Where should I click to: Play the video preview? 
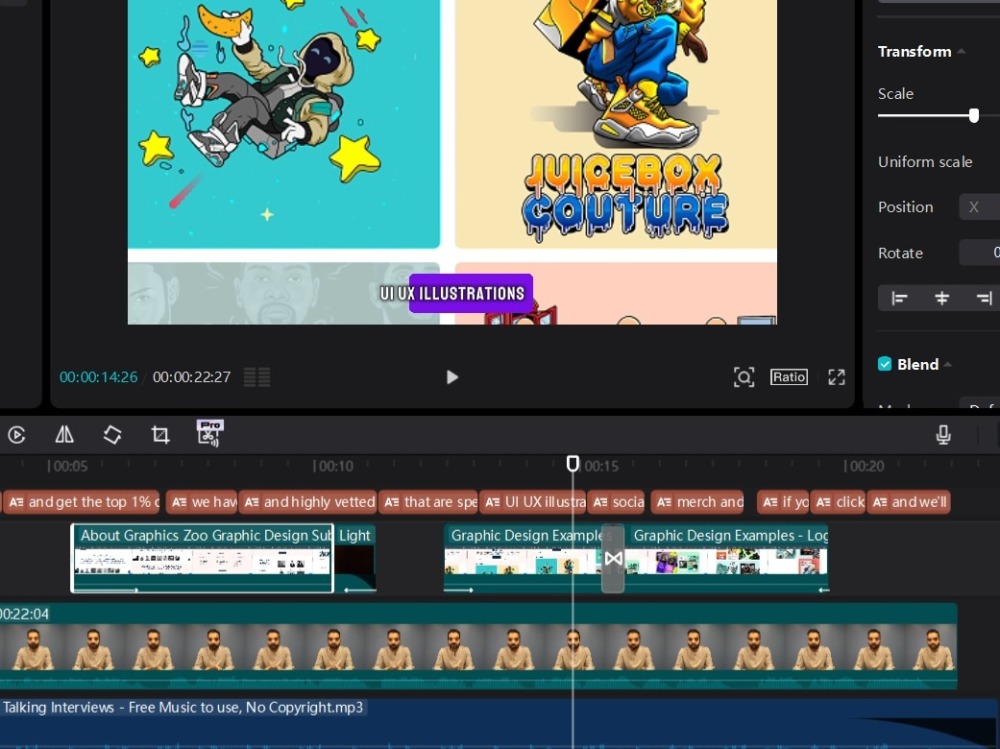point(452,377)
